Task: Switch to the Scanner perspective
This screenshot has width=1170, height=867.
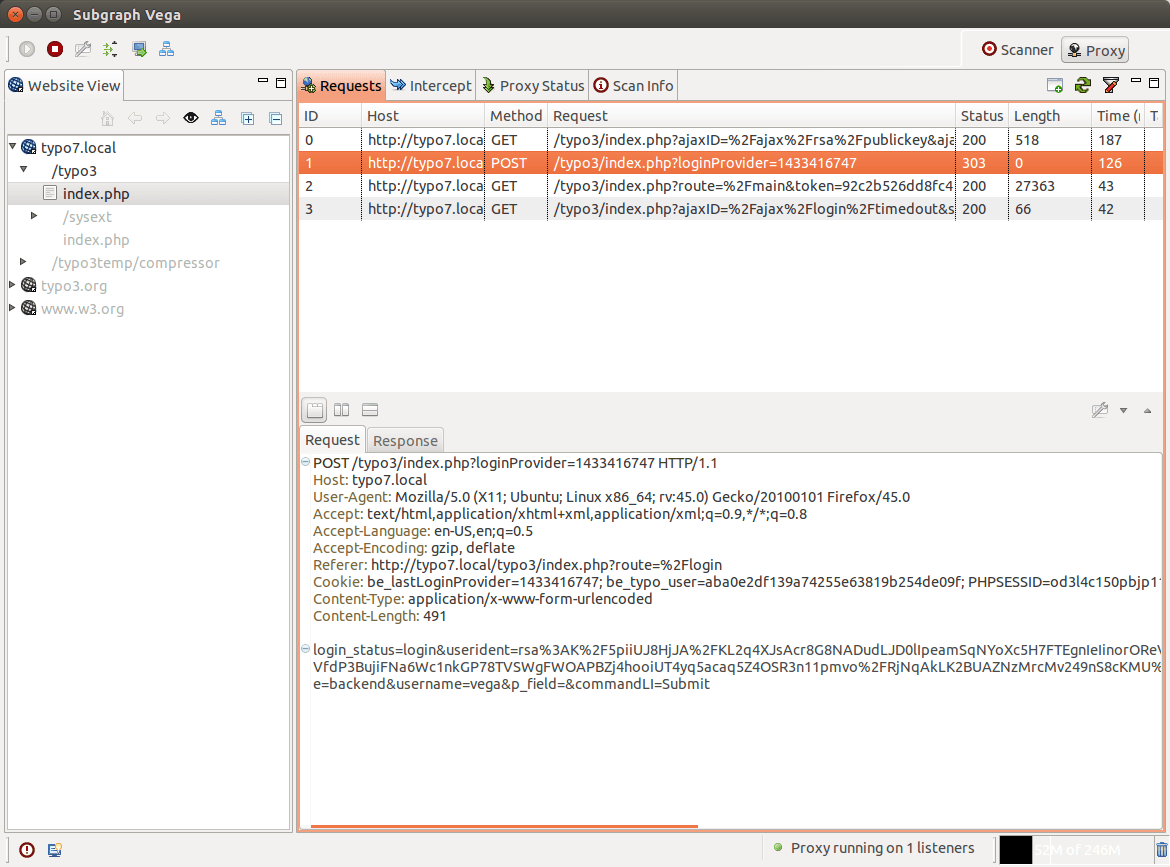Action: point(1018,50)
